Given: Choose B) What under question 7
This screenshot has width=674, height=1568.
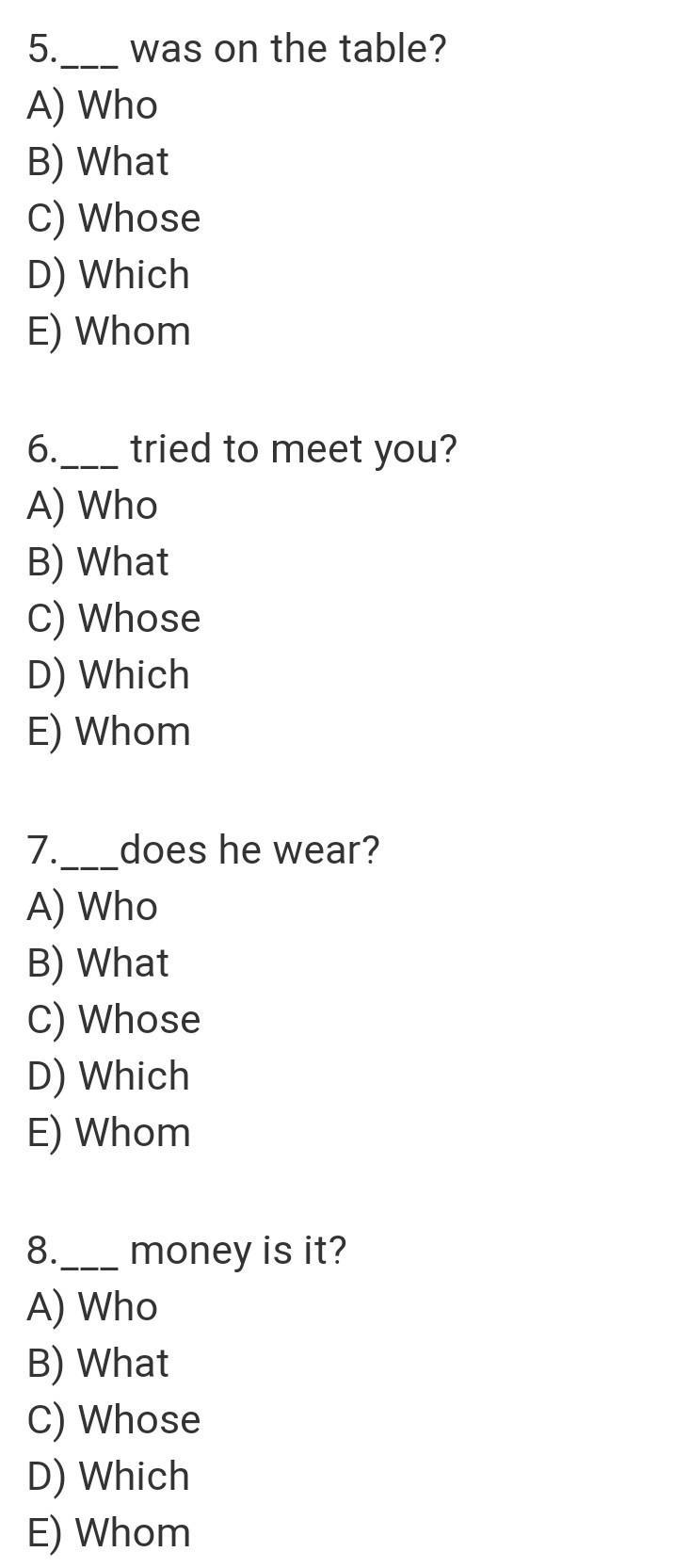Looking at the screenshot, I should tap(98, 963).
